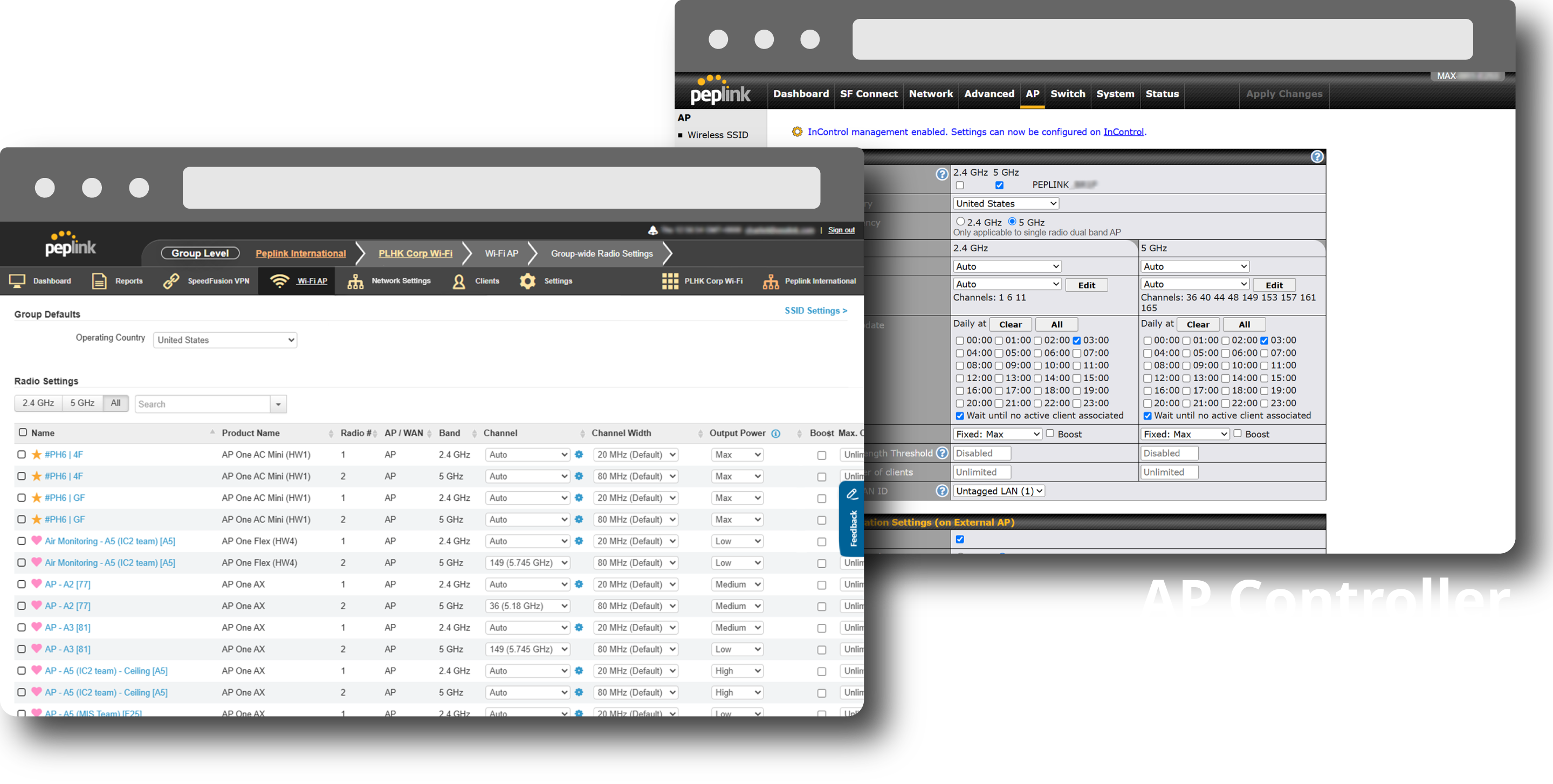Click the SpeedFusion VPN link icon
The image size is (1553, 784).
coord(171,281)
